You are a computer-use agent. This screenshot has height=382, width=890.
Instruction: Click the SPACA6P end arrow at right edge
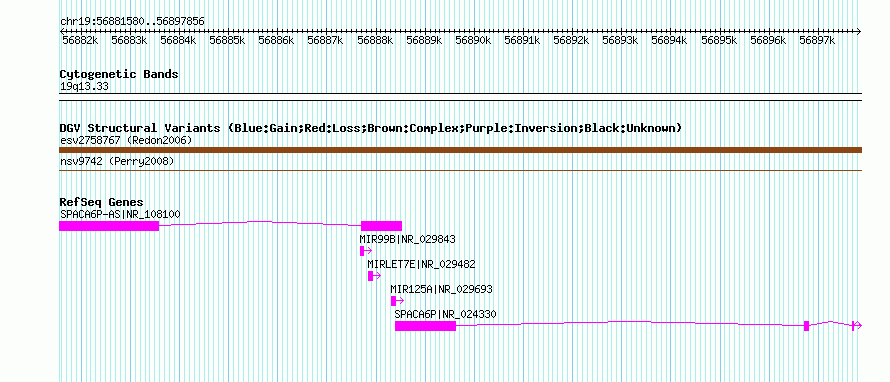coord(857,325)
